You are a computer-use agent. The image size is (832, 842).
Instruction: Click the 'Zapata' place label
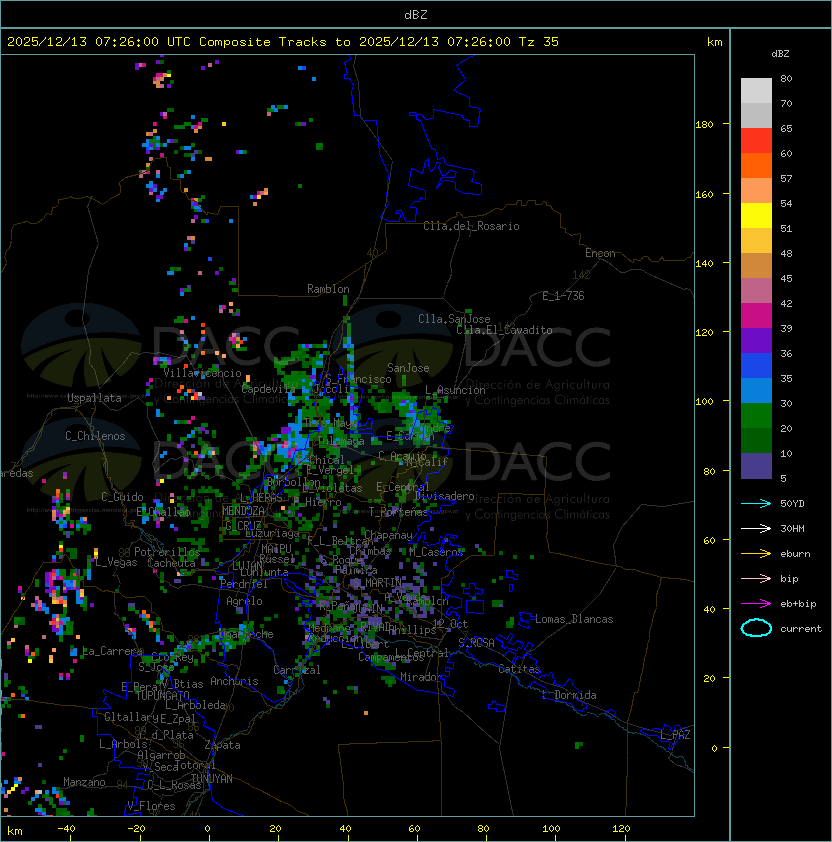pos(222,745)
